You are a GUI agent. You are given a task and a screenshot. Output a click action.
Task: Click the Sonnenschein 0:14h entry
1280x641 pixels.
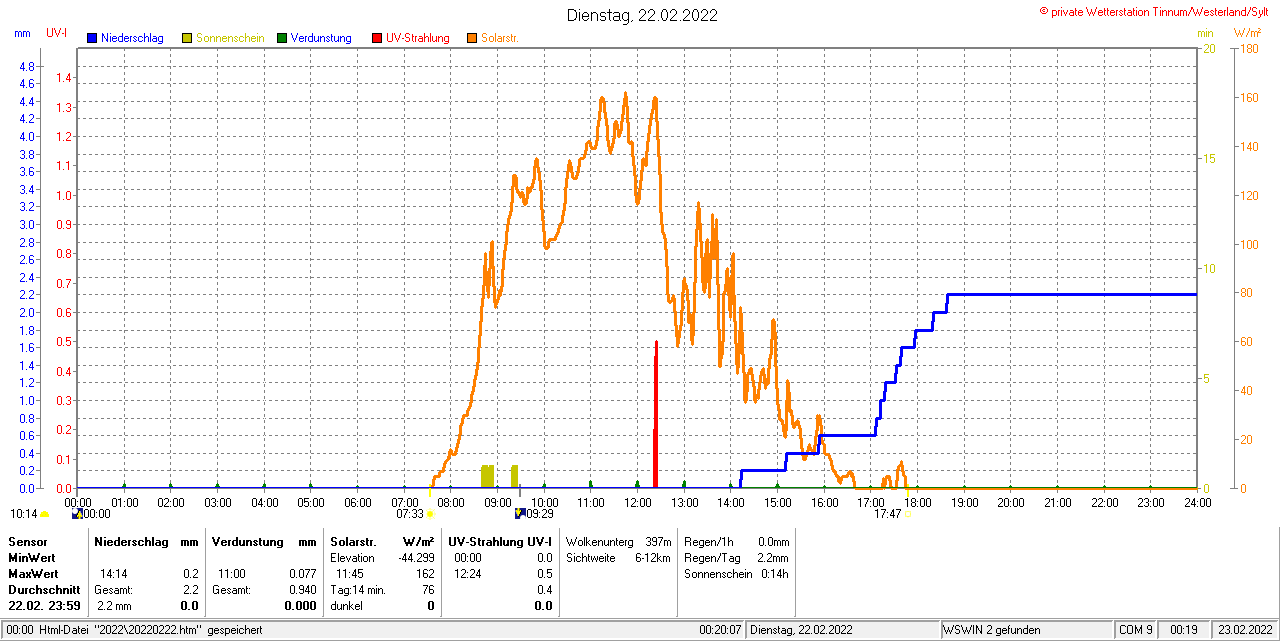(x=736, y=574)
